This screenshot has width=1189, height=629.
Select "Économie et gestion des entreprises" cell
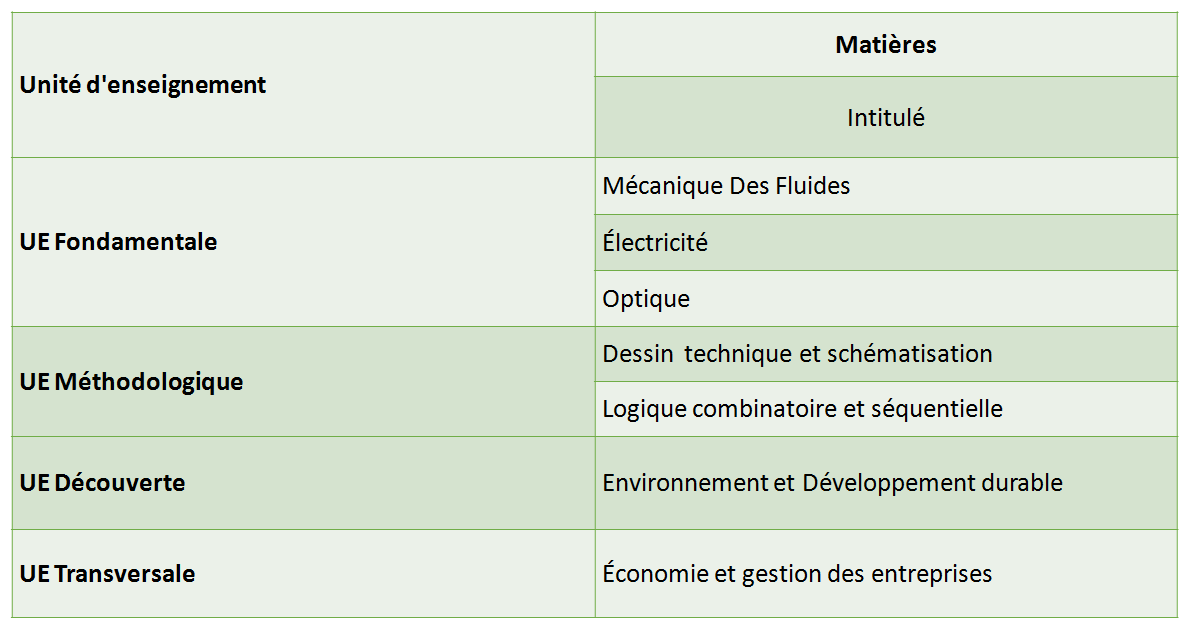[797, 574]
